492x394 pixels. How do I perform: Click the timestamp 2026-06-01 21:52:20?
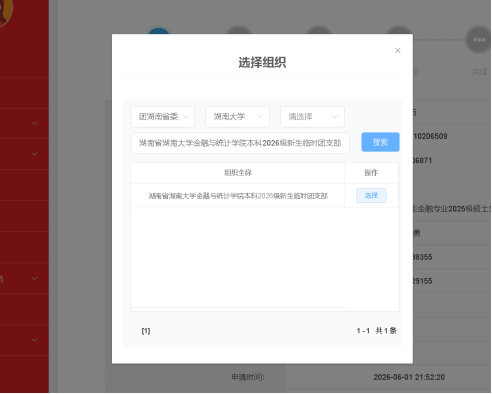coord(409,377)
